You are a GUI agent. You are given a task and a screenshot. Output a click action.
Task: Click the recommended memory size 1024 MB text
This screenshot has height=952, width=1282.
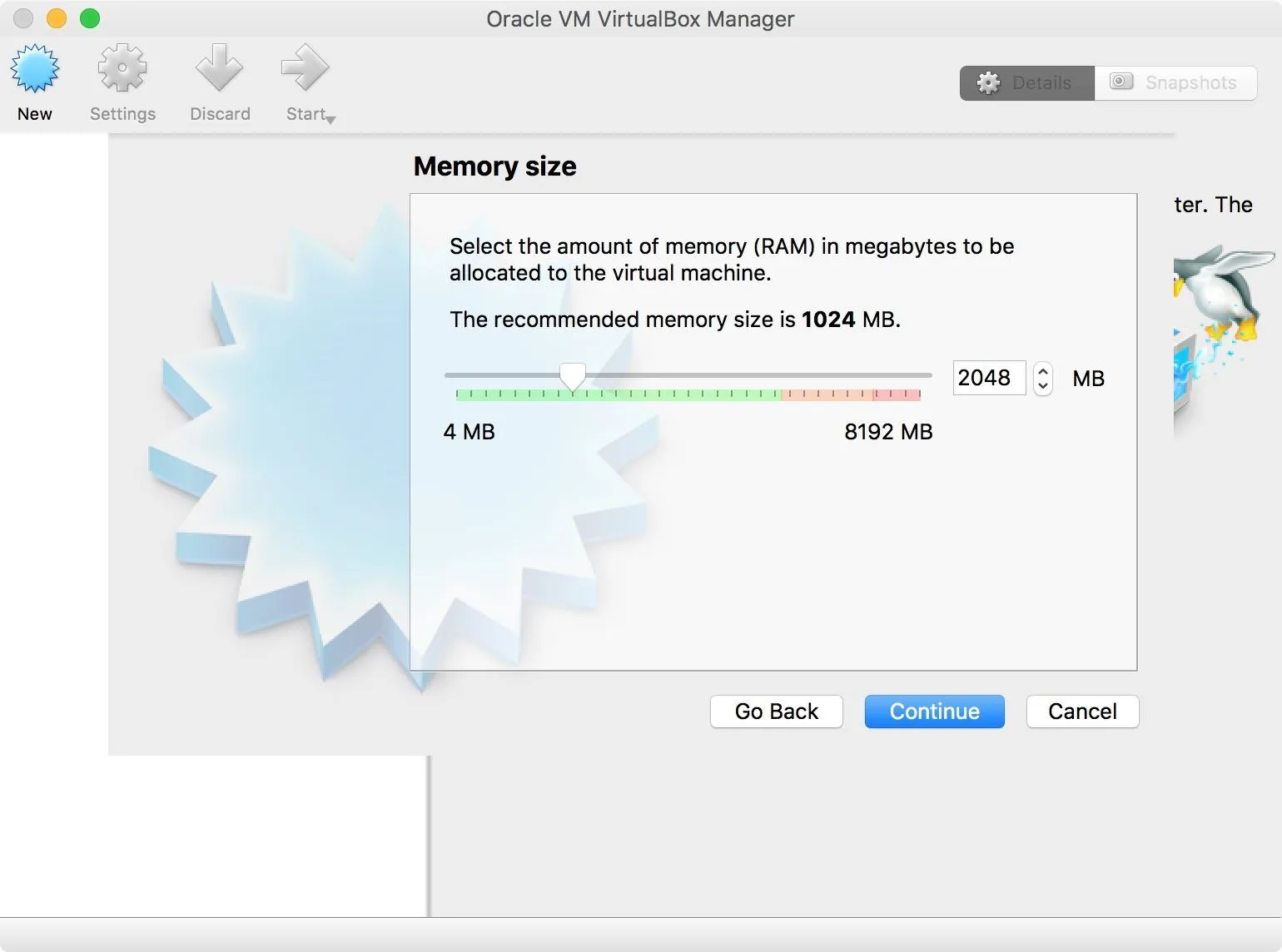pos(675,320)
